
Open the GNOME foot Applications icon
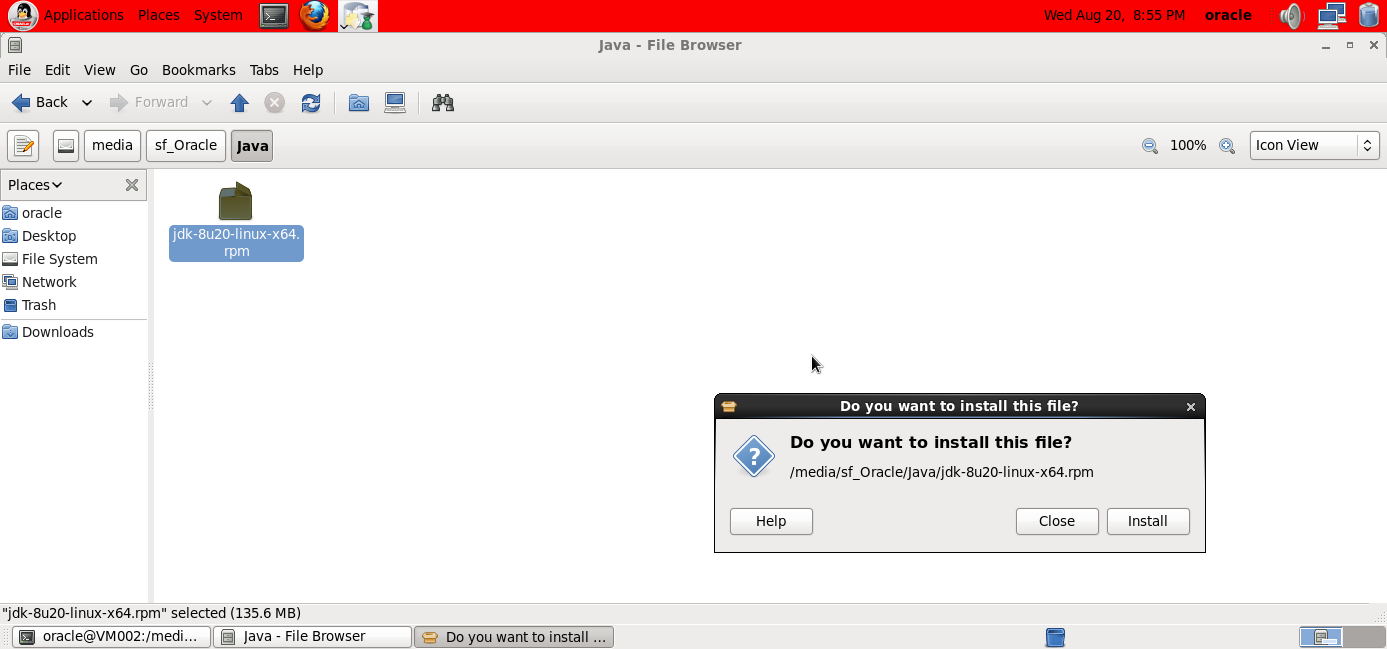pos(23,15)
